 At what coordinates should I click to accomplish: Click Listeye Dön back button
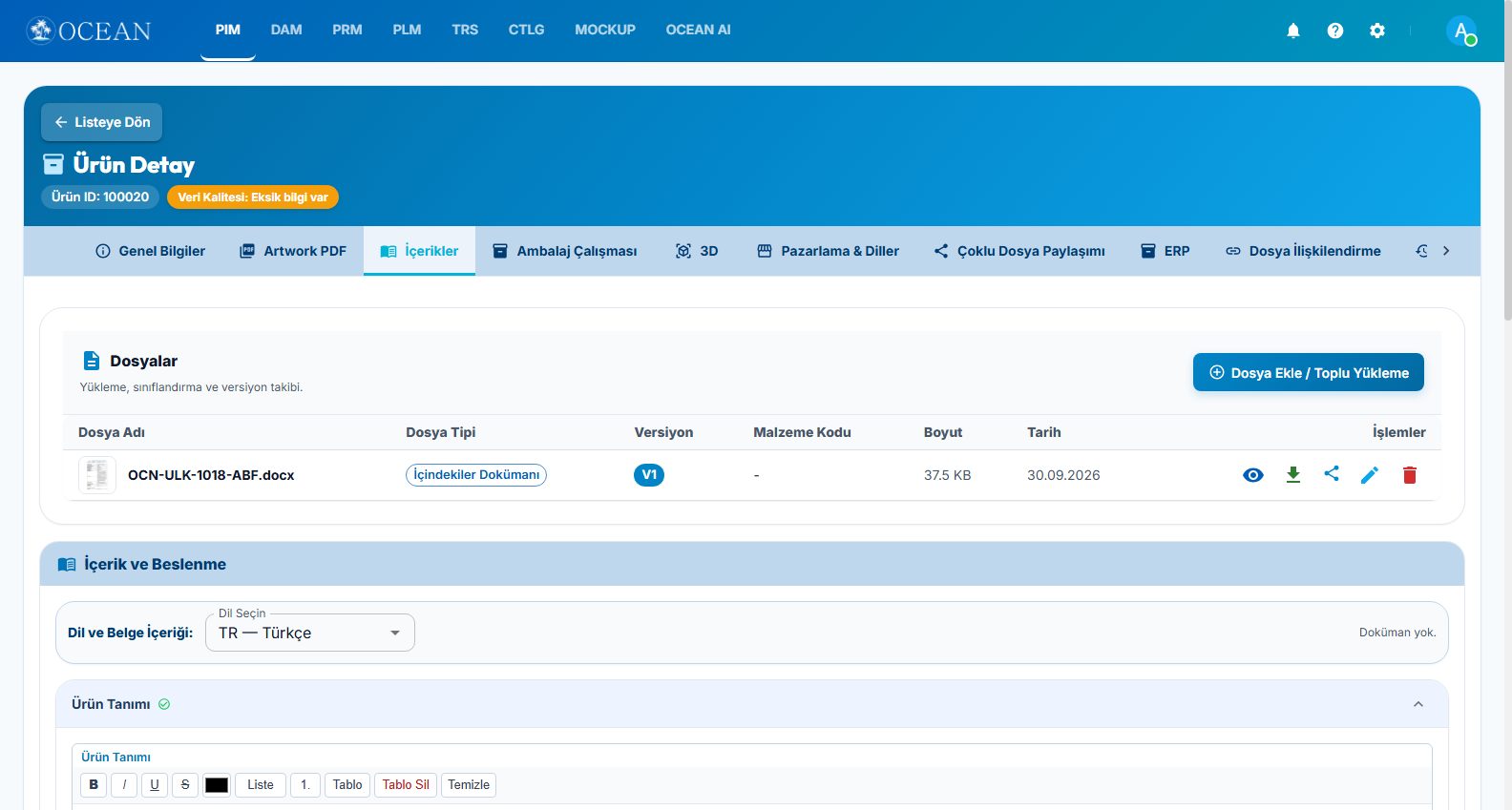pyautogui.click(x=102, y=122)
